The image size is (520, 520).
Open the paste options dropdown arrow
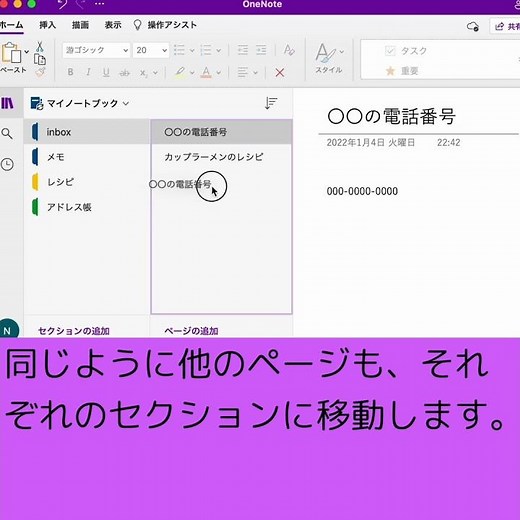click(x=27, y=52)
